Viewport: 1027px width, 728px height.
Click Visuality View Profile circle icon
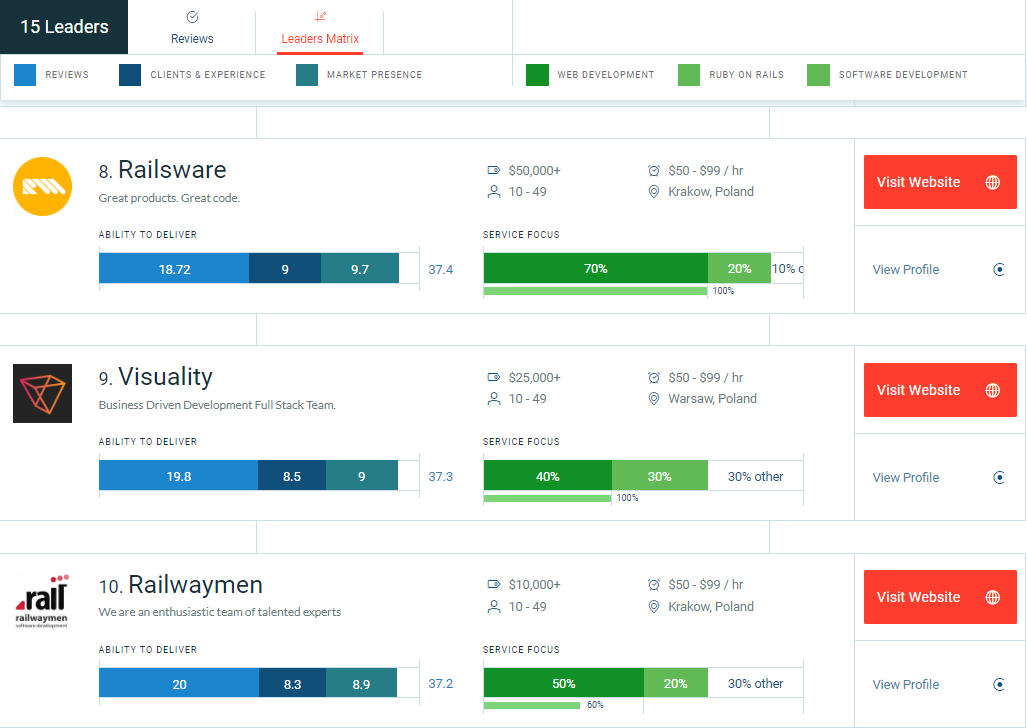click(999, 477)
